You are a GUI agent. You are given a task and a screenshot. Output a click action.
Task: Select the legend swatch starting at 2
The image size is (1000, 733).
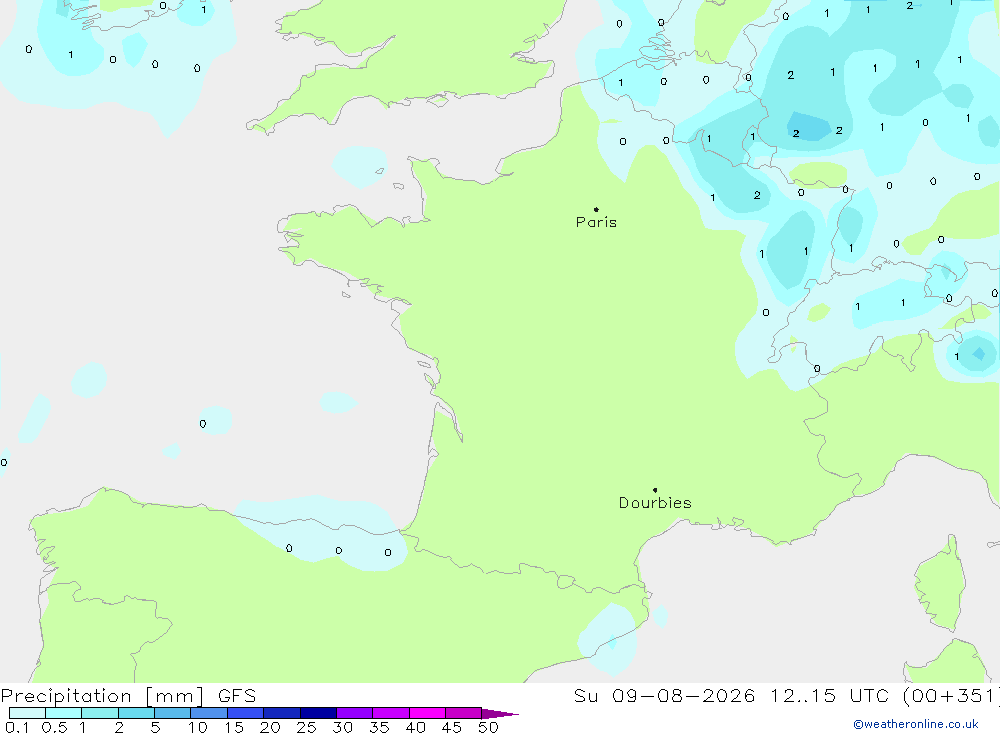pos(136,713)
